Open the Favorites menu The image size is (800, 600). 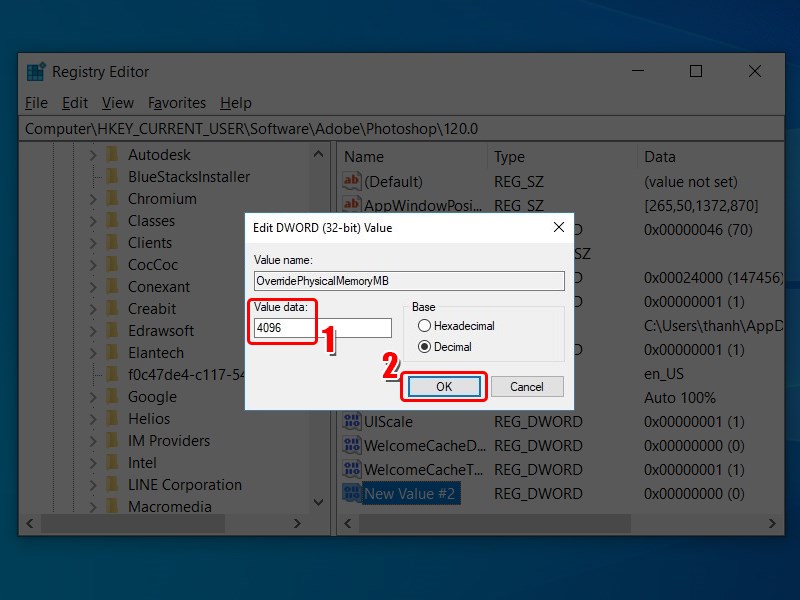click(176, 103)
